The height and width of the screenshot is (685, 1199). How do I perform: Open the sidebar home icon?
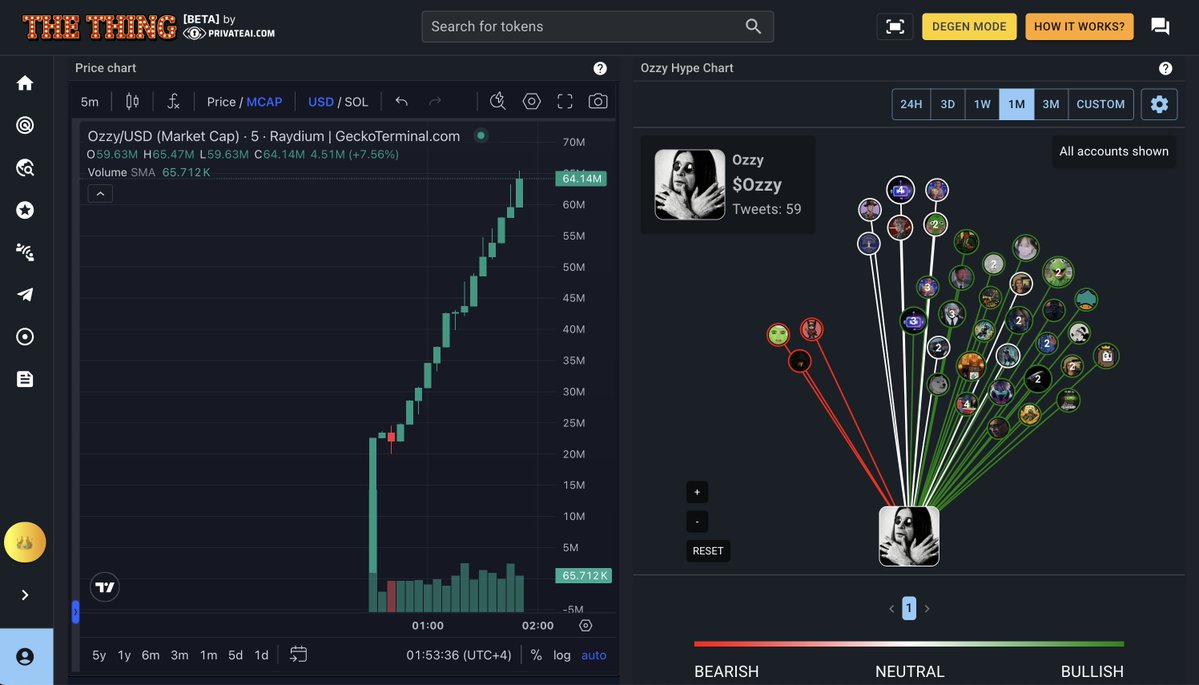[25, 83]
